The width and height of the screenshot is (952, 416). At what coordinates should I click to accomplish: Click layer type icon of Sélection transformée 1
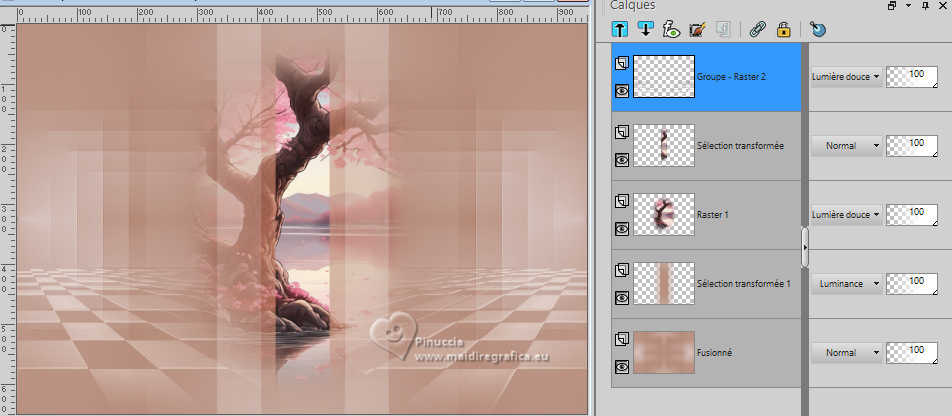(x=621, y=270)
